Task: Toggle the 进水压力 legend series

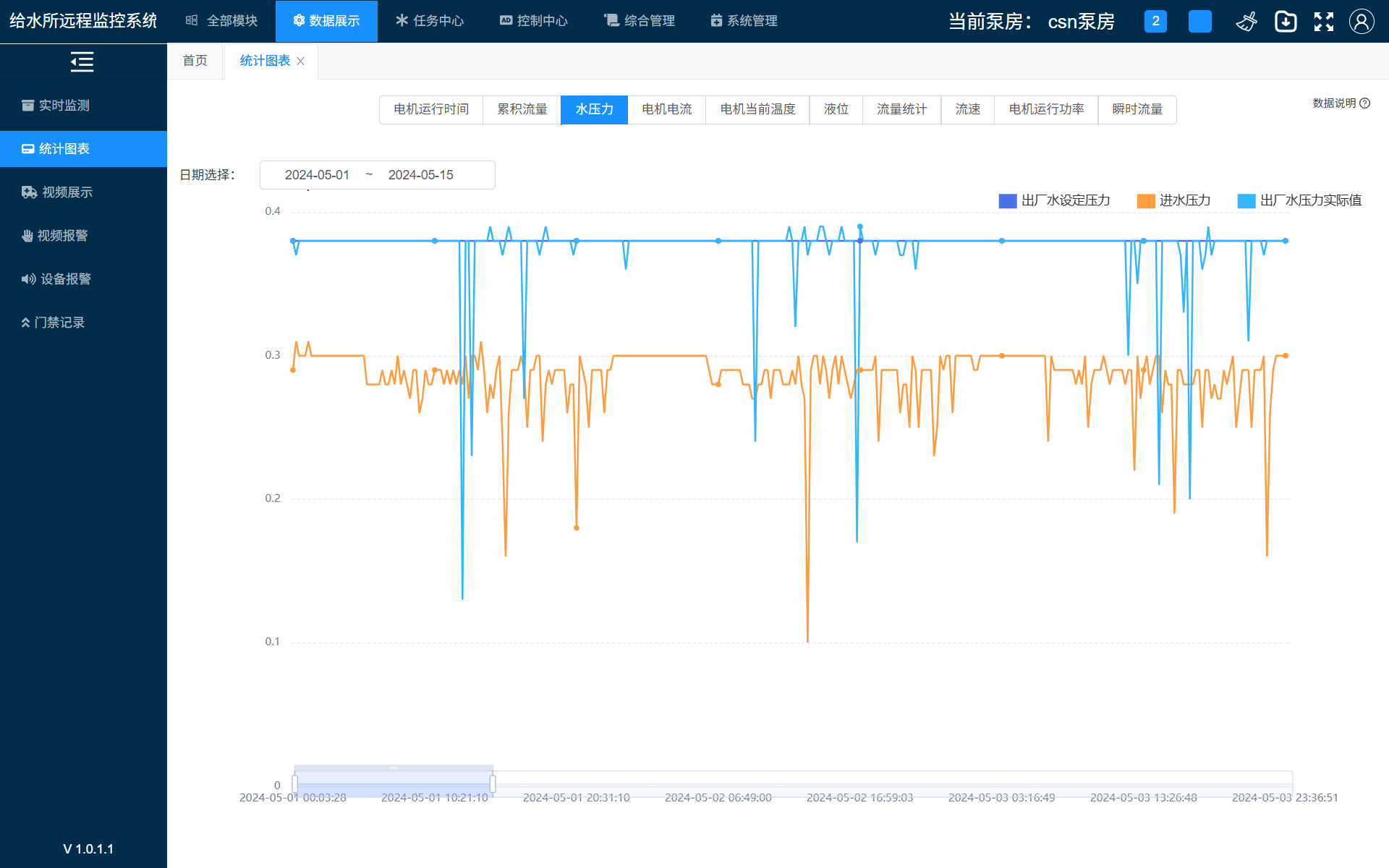Action: (1173, 200)
